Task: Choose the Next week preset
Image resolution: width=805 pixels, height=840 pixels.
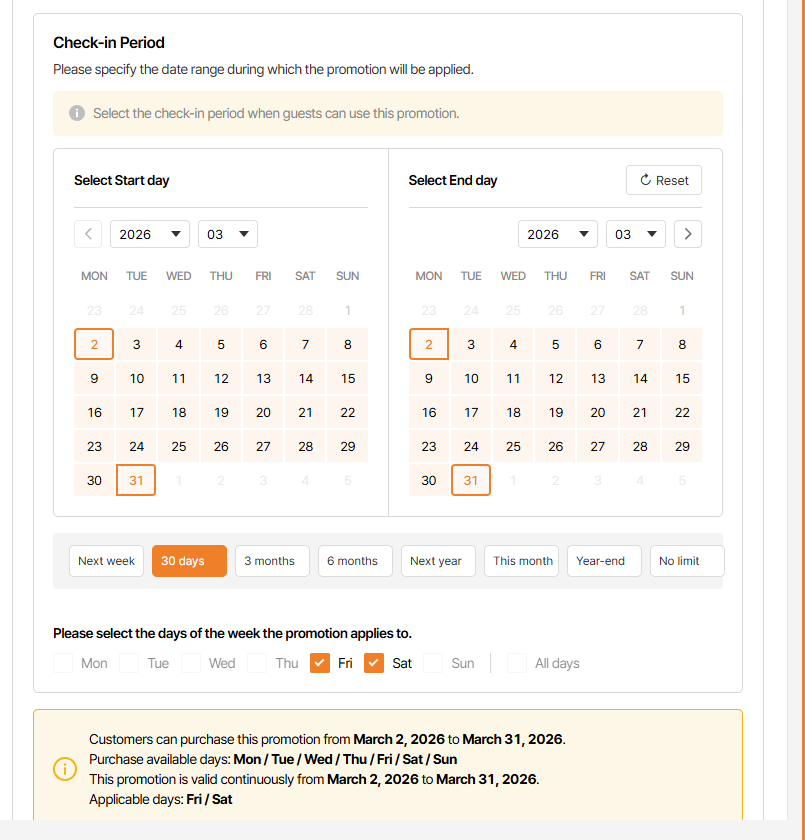Action: (x=106, y=561)
